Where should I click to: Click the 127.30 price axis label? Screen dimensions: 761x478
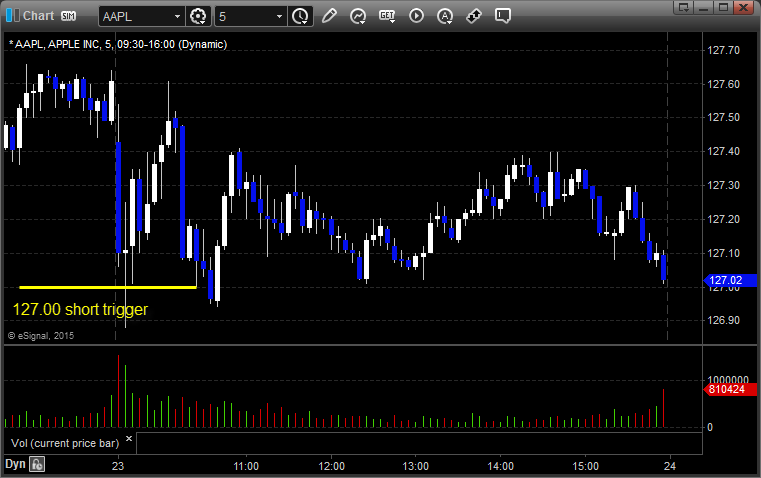tap(724, 185)
